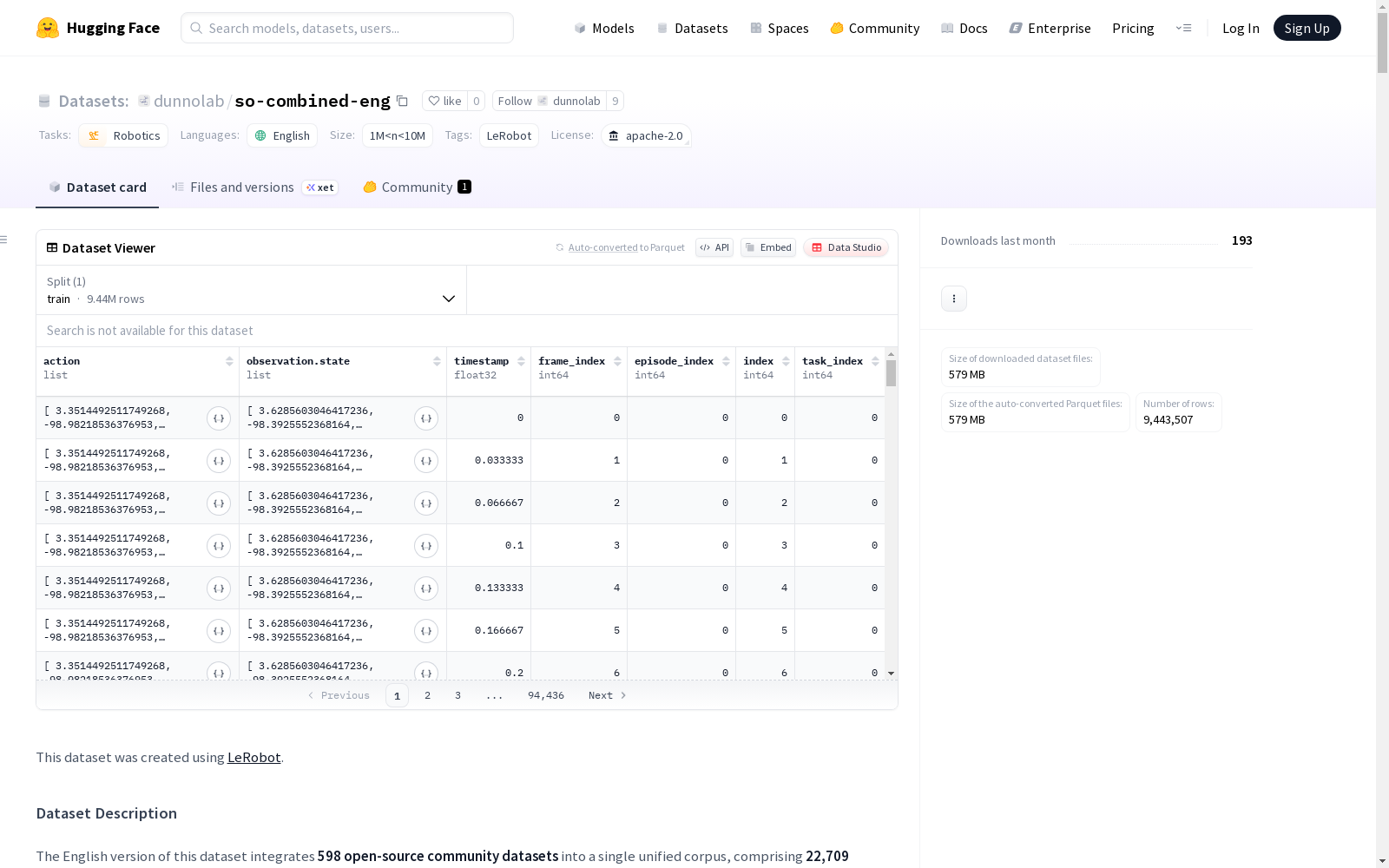This screenshot has width=1389, height=868.
Task: Go to page 3 of the viewer
Action: click(x=458, y=695)
